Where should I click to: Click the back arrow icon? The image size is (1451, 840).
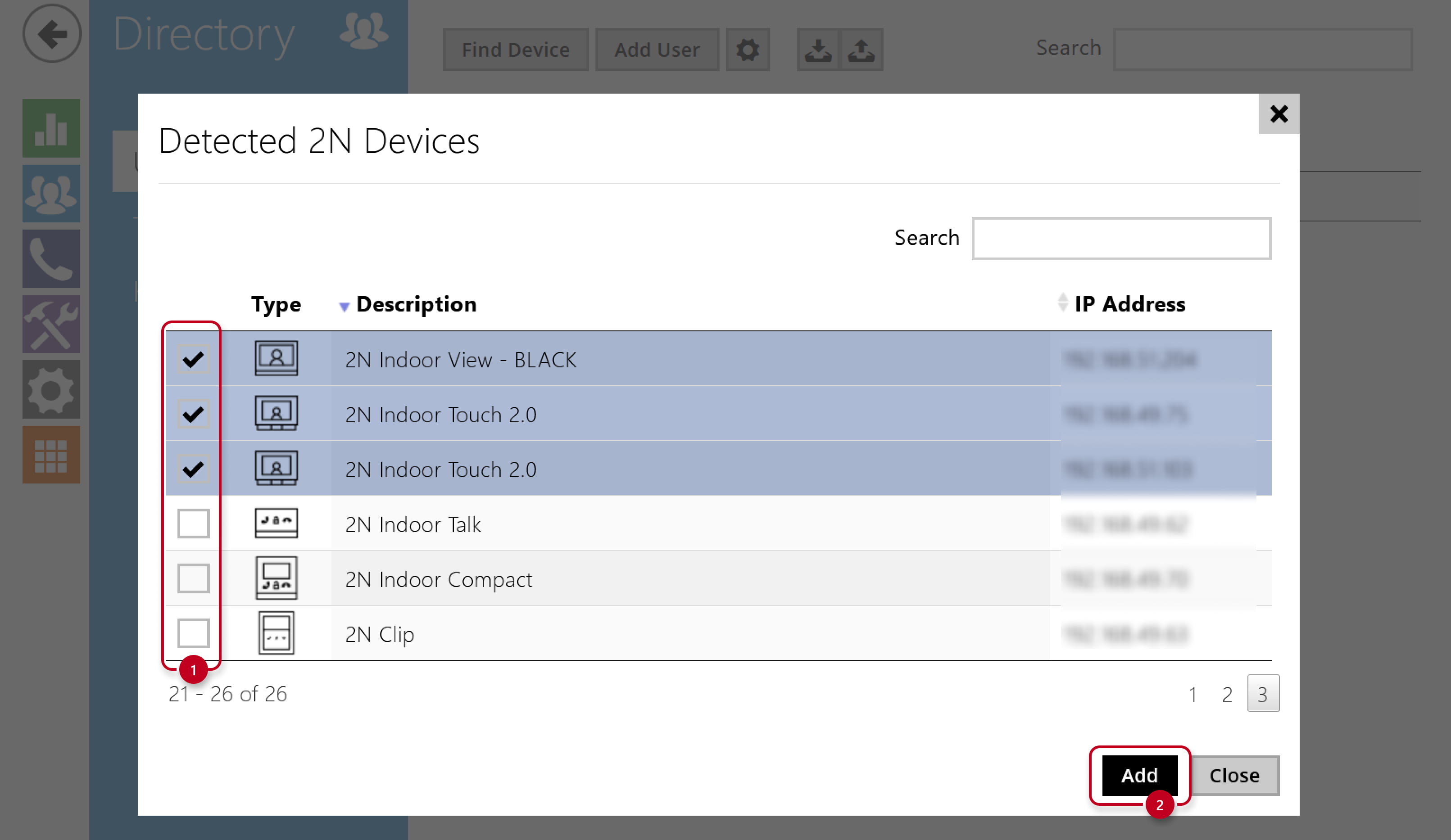[52, 33]
